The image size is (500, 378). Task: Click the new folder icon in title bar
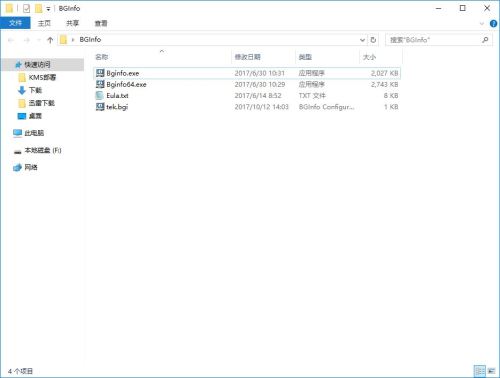tap(39, 8)
